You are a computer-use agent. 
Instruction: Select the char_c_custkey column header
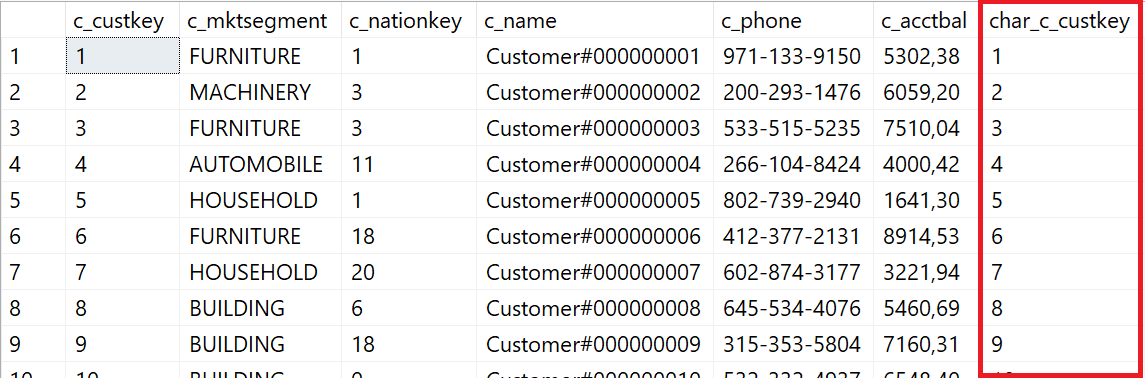click(1060, 21)
